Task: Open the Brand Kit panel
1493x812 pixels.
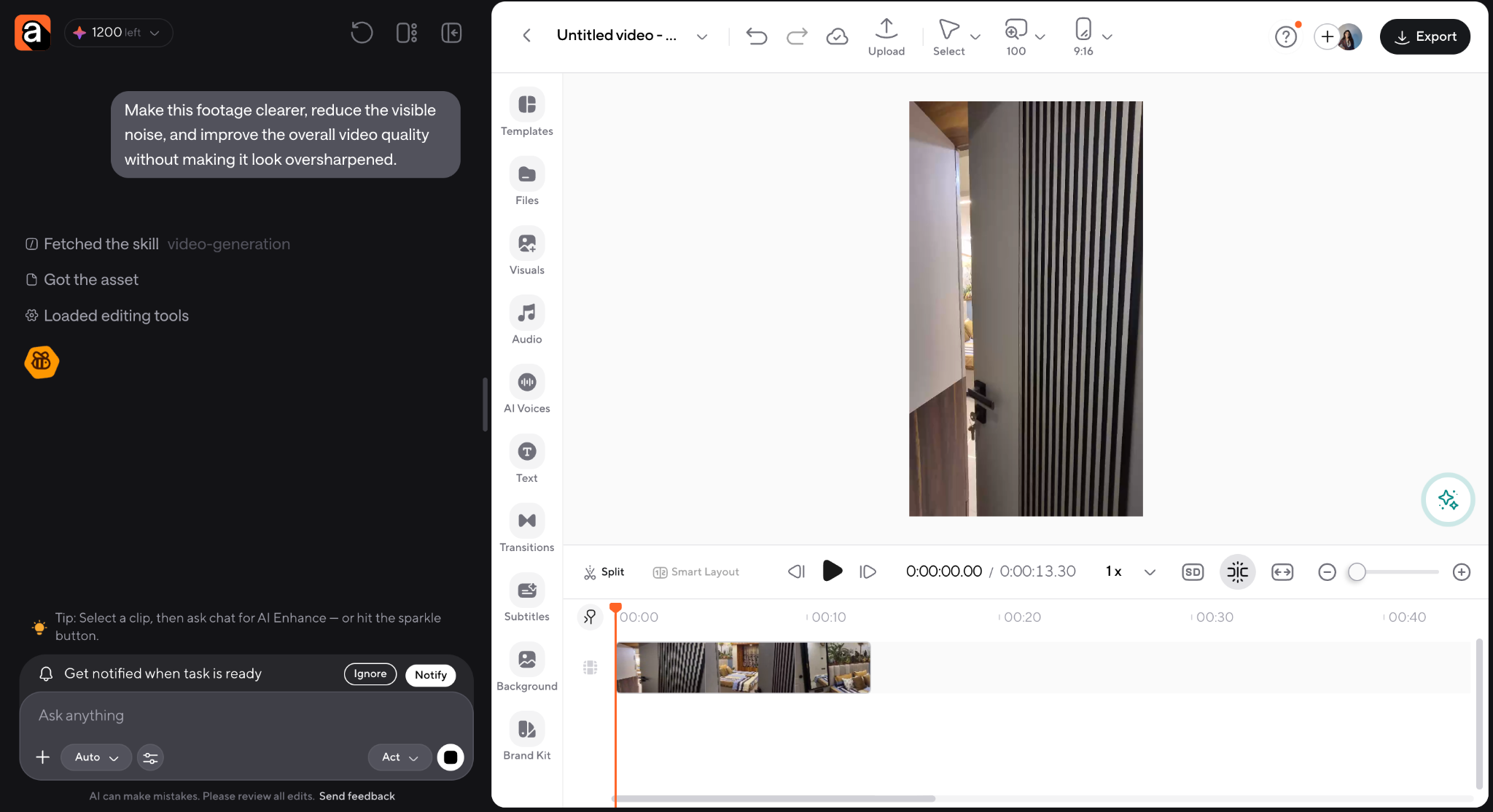Action: click(526, 737)
